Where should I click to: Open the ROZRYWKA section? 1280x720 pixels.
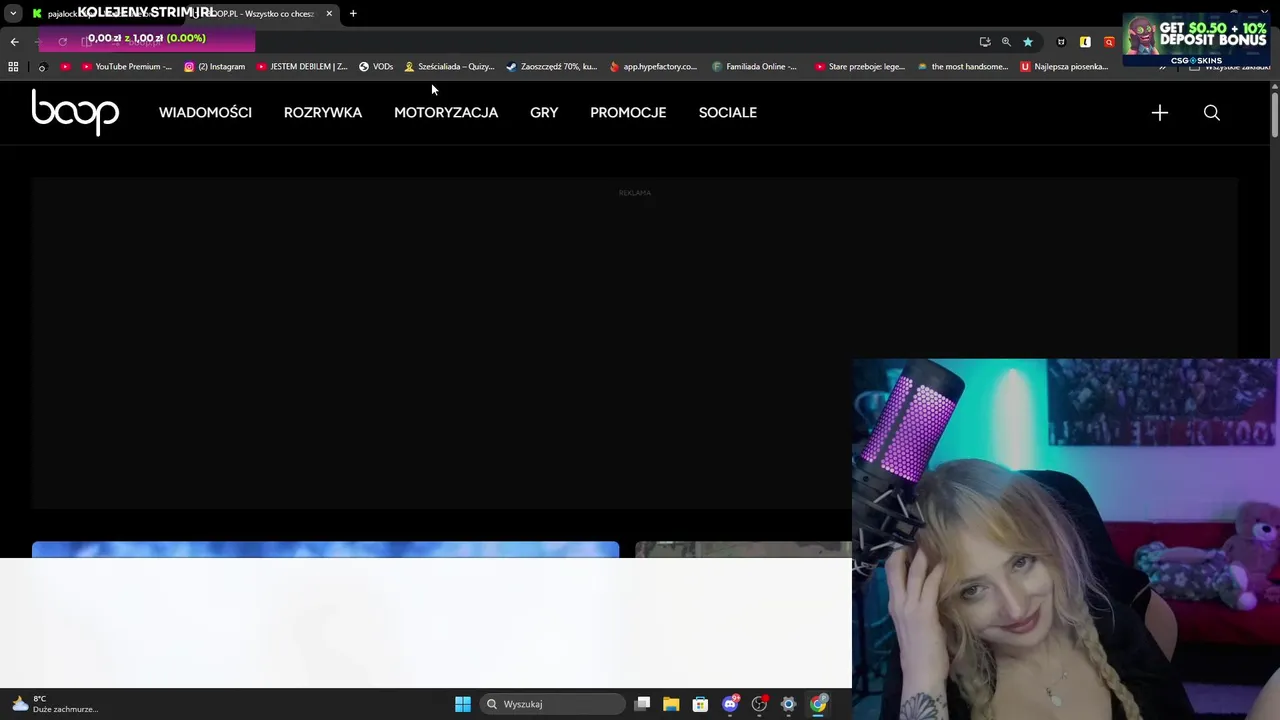pos(323,113)
